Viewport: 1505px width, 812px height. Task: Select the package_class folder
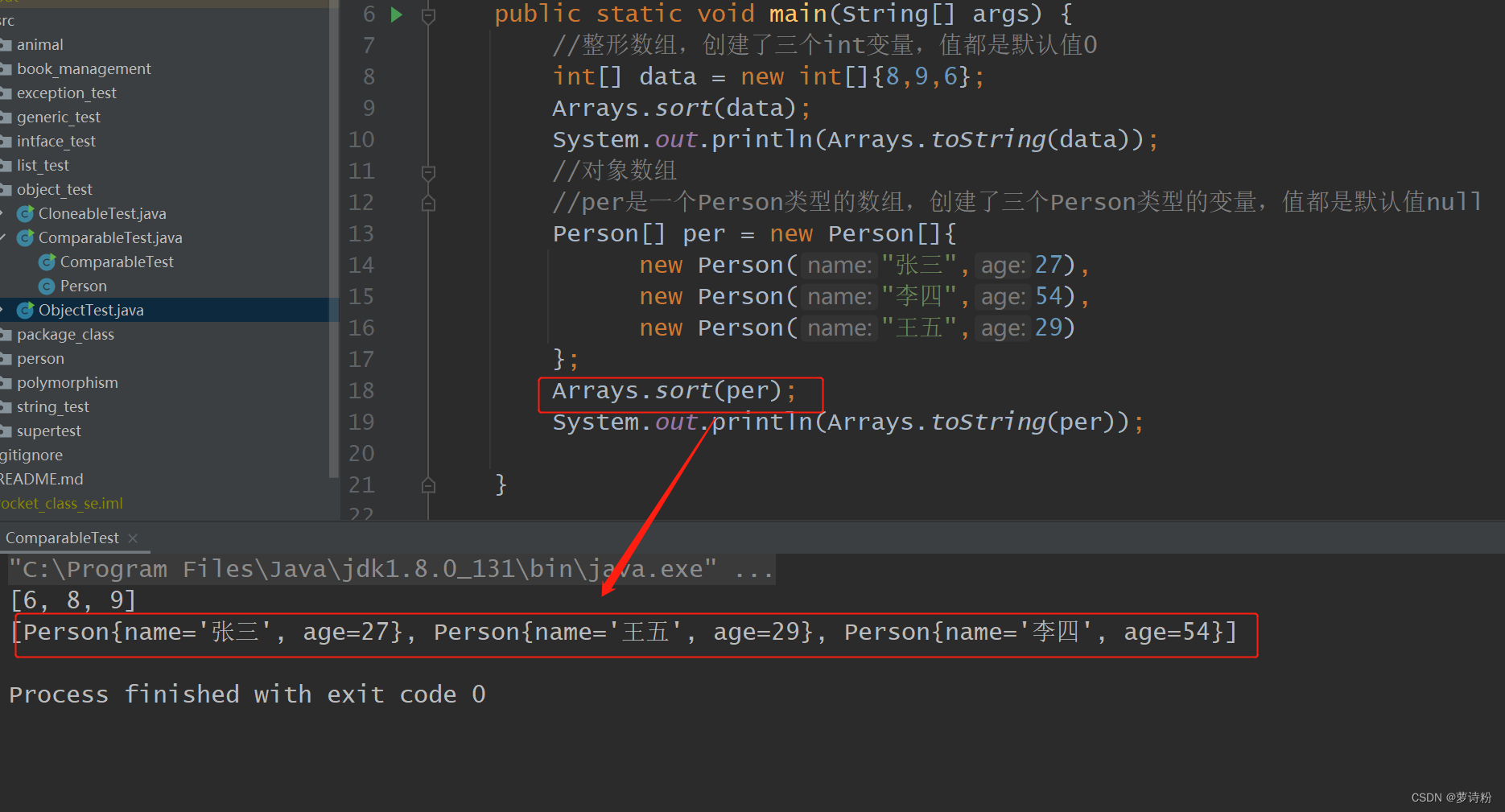pyautogui.click(x=65, y=335)
